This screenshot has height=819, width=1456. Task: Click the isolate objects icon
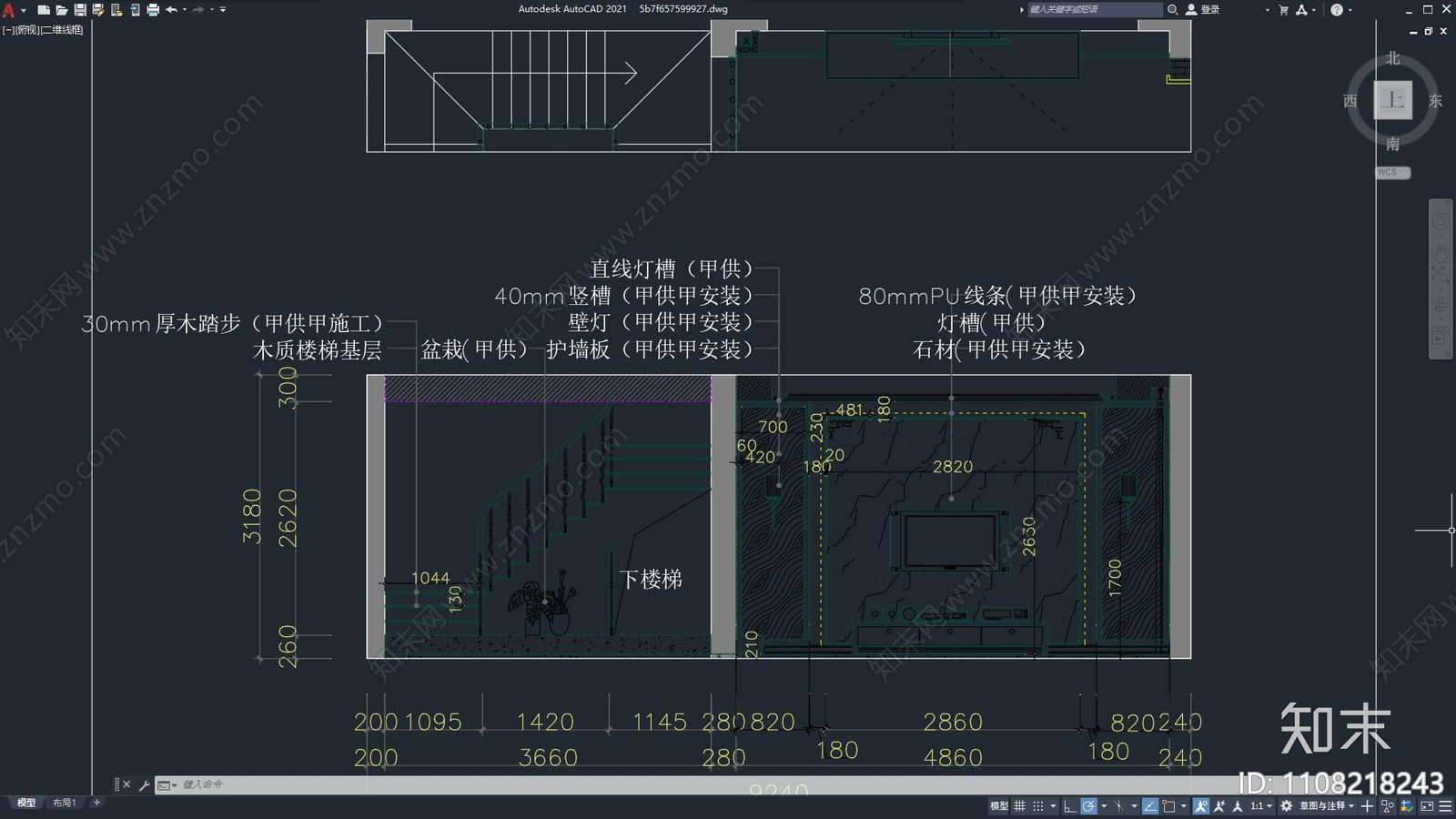point(1387,805)
